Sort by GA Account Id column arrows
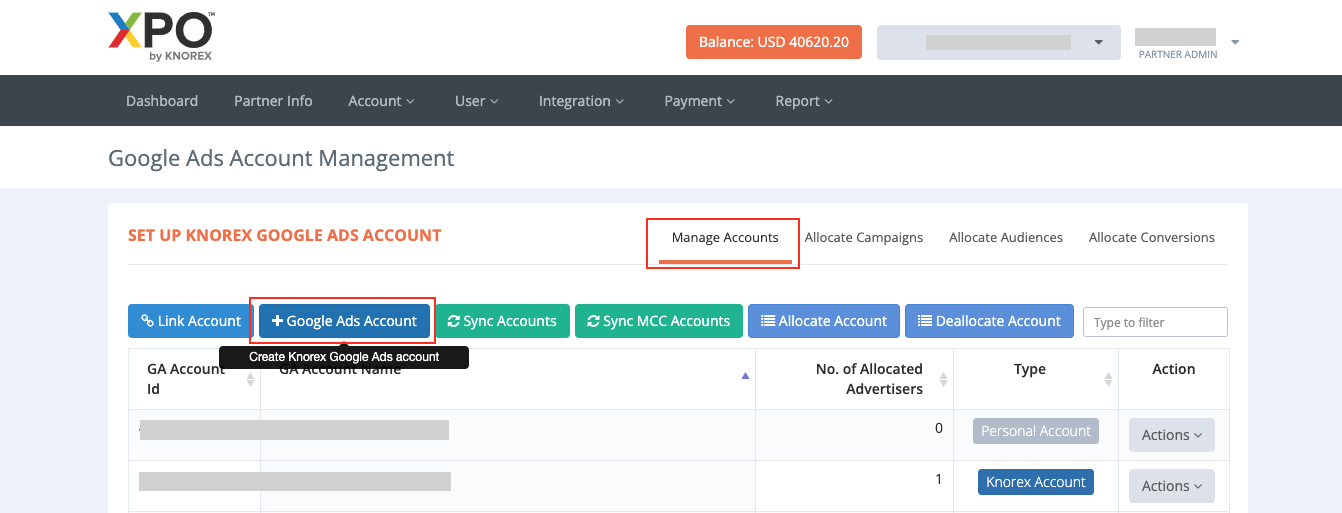This screenshot has height=513, width=1342. 250,379
